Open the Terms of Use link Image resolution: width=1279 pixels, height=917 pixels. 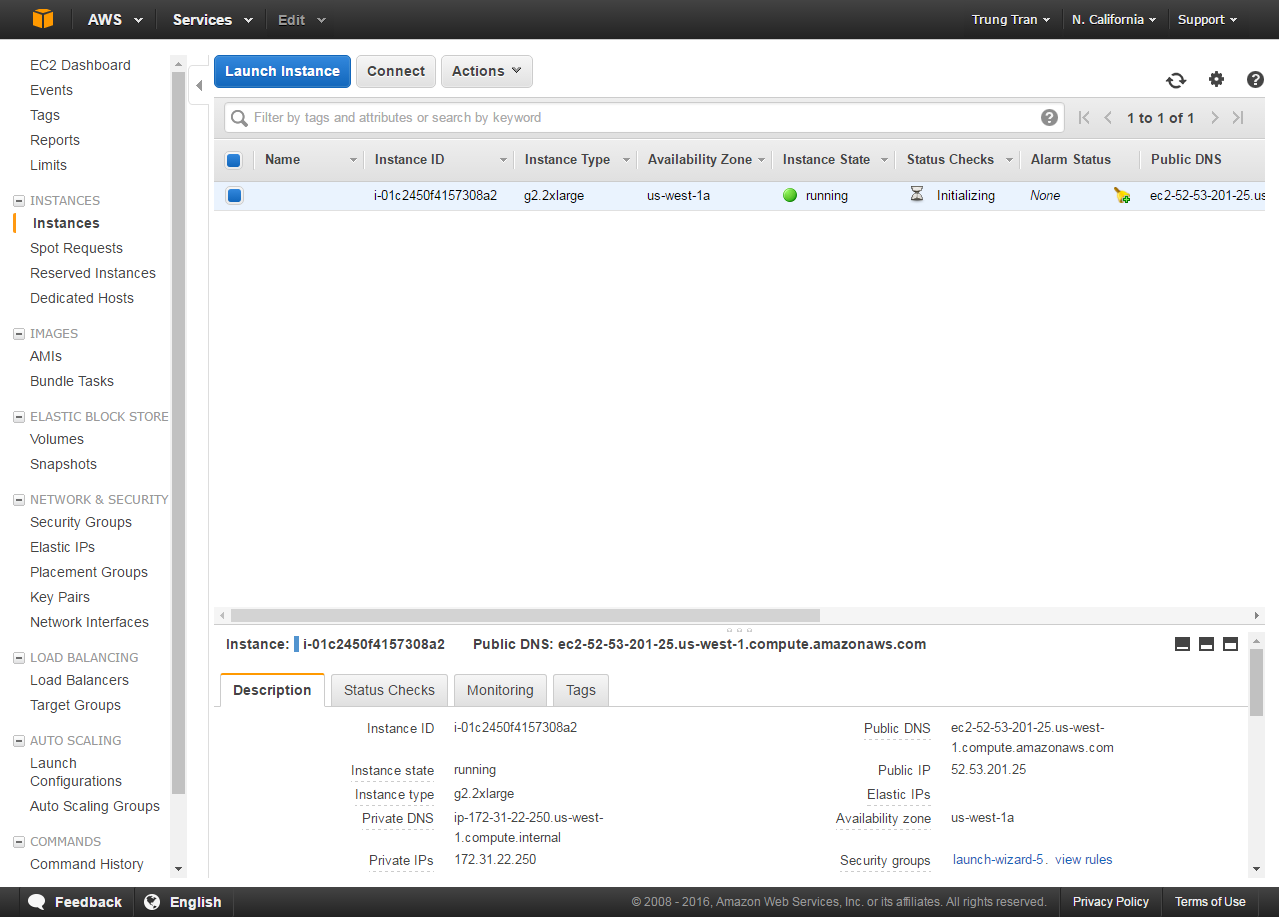(x=1210, y=901)
